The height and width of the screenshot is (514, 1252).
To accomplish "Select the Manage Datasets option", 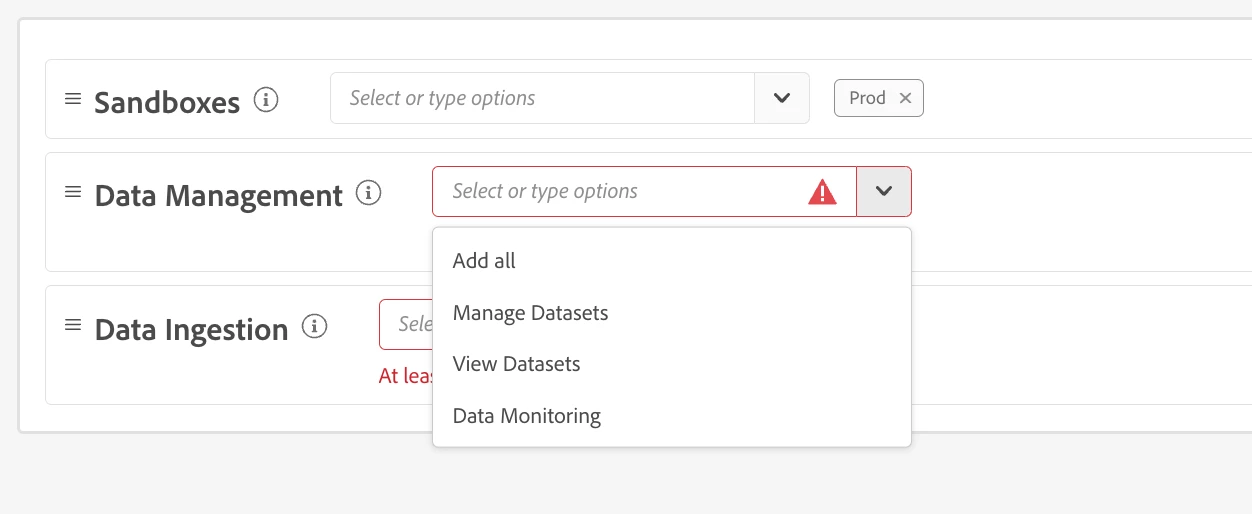I will pyautogui.click(x=530, y=313).
